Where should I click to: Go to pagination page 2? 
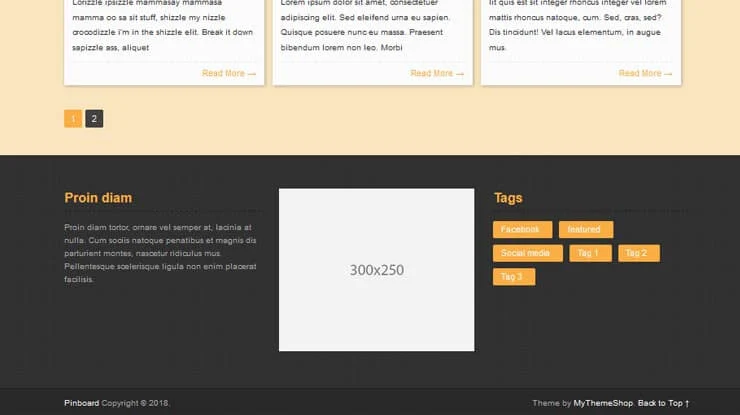(94, 119)
